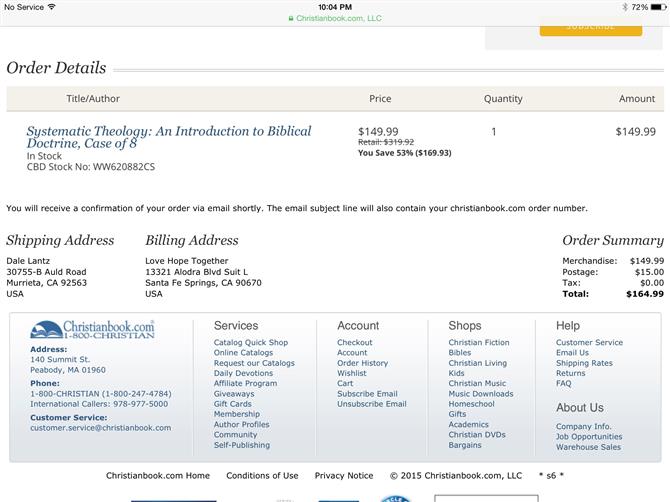Viewport: 670px width, 502px height.
Task: Open the Returns link
Action: click(570, 373)
